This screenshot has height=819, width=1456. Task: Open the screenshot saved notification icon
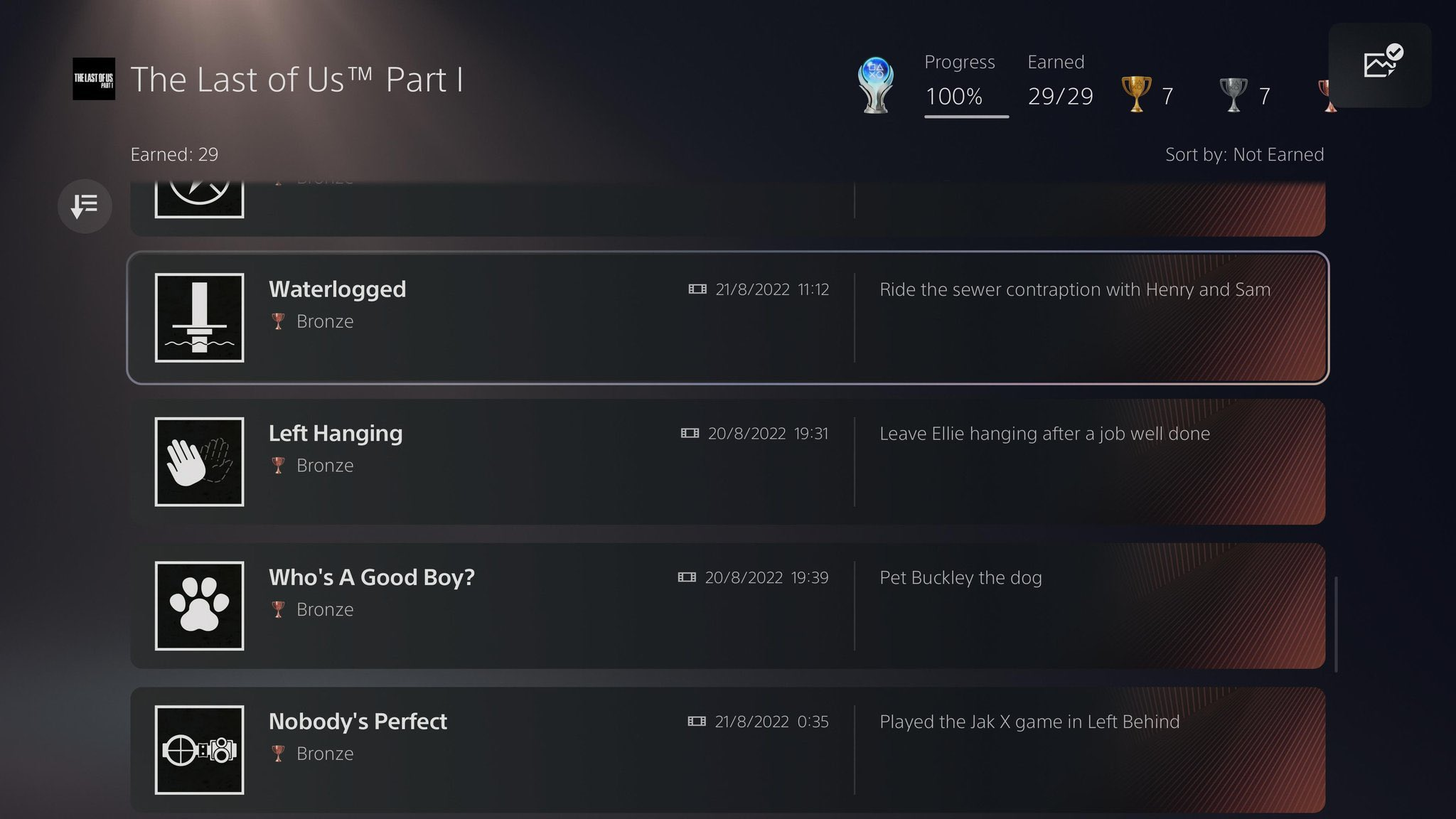pos(1380,65)
